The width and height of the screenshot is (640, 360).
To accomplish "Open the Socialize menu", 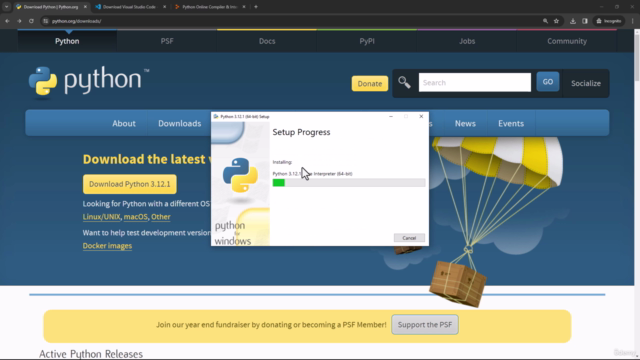I will (586, 83).
